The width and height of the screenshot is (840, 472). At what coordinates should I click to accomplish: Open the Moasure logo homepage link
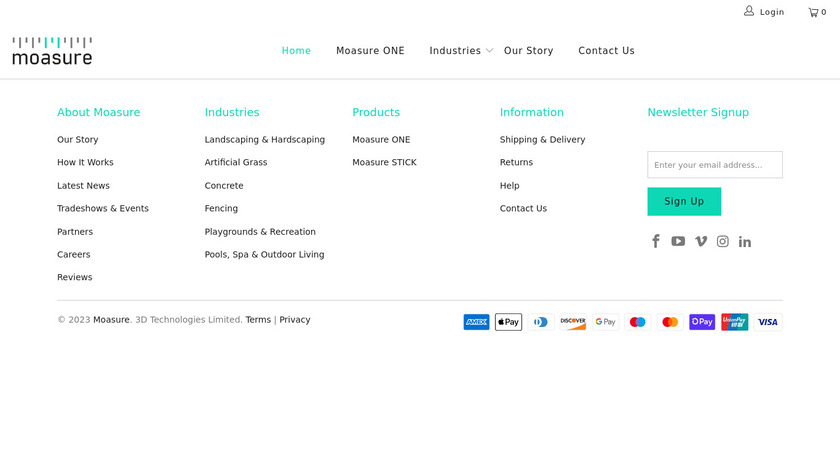(52, 51)
